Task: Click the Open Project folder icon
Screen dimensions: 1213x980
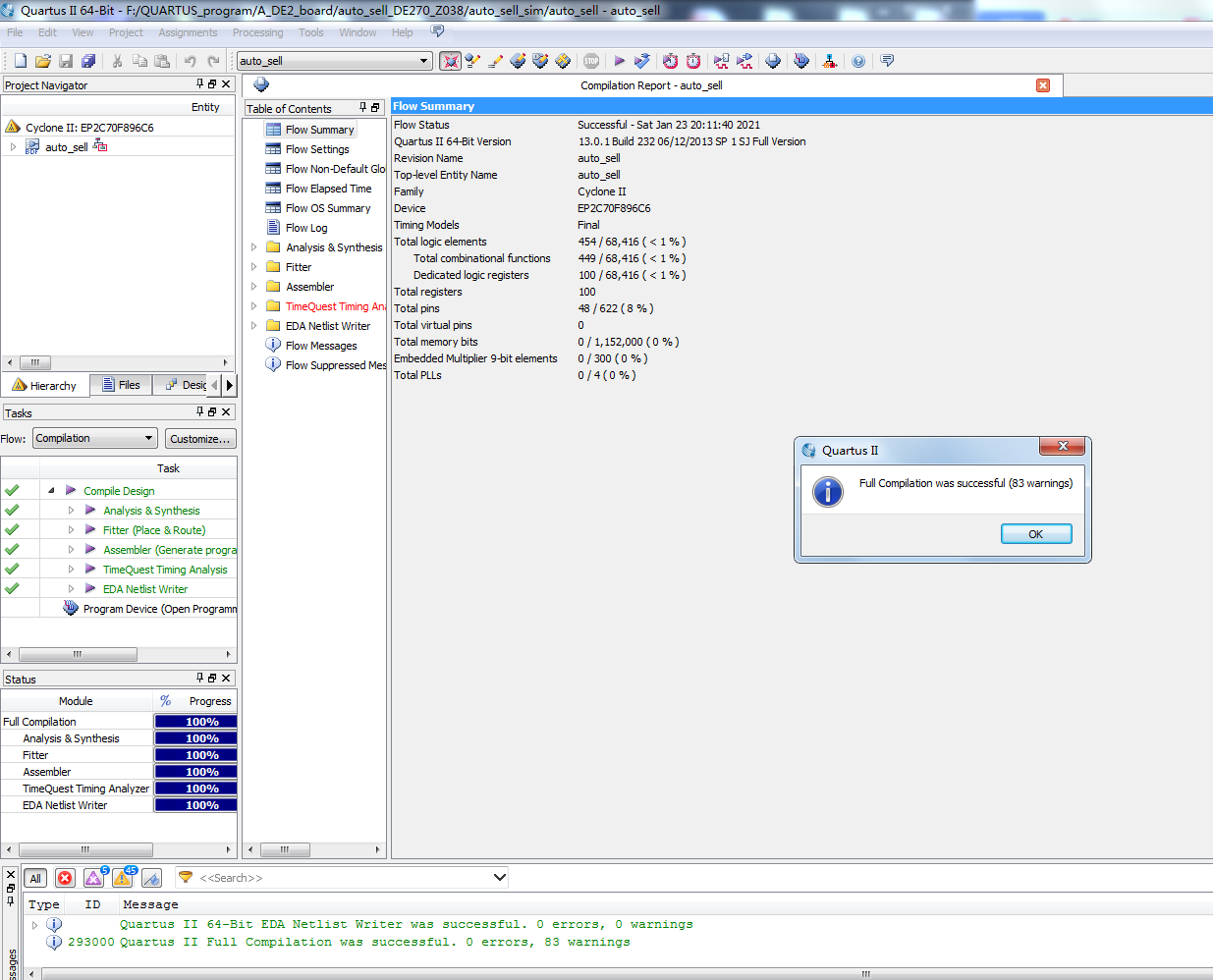Action: coord(43,61)
